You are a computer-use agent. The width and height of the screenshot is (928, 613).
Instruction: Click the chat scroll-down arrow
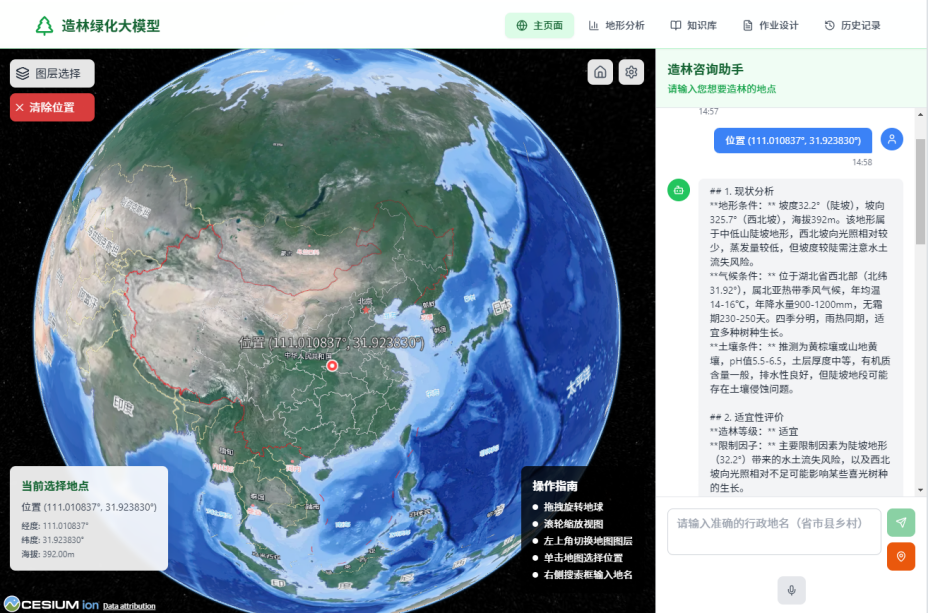[x=920, y=490]
